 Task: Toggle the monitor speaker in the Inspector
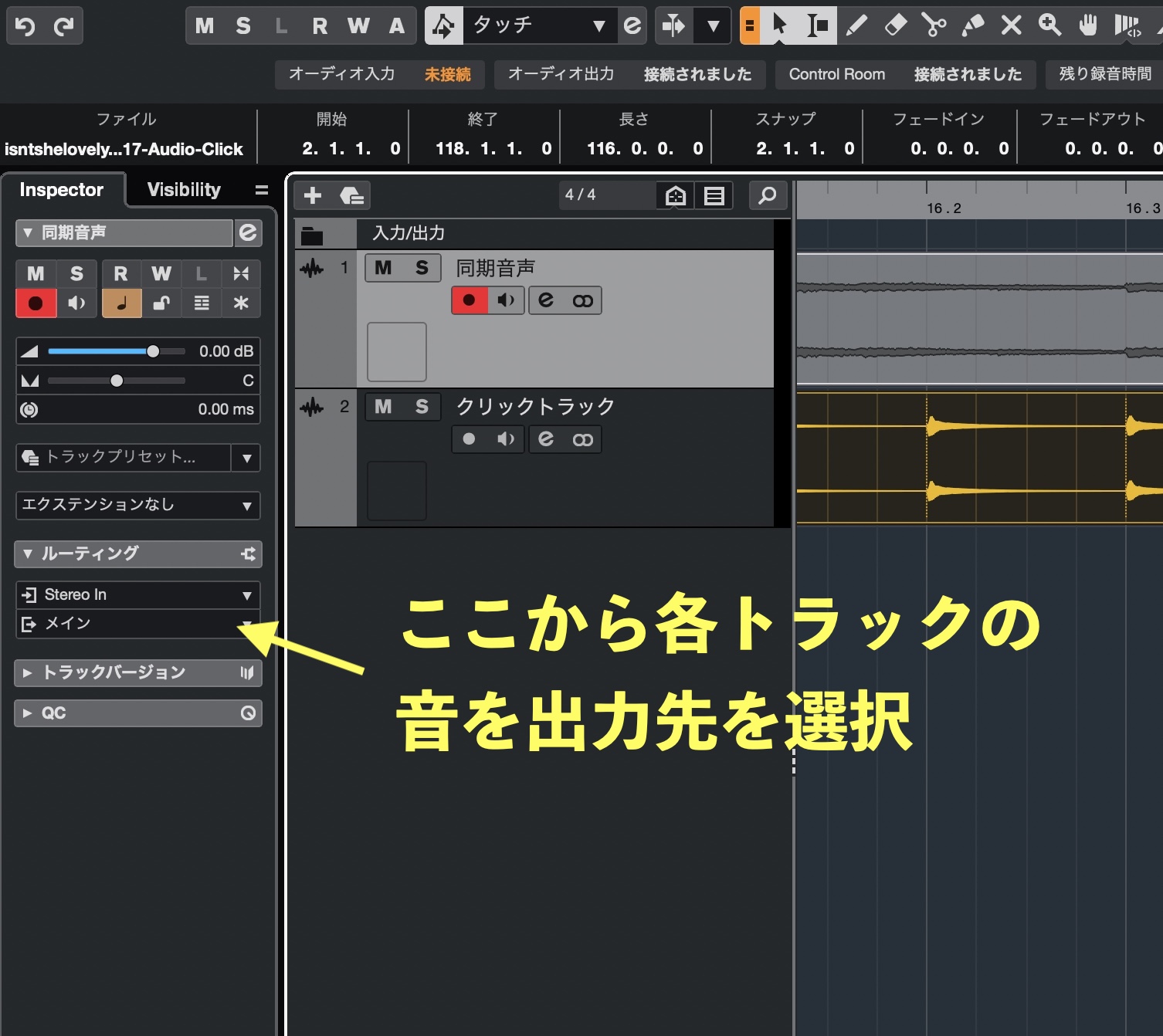[76, 303]
